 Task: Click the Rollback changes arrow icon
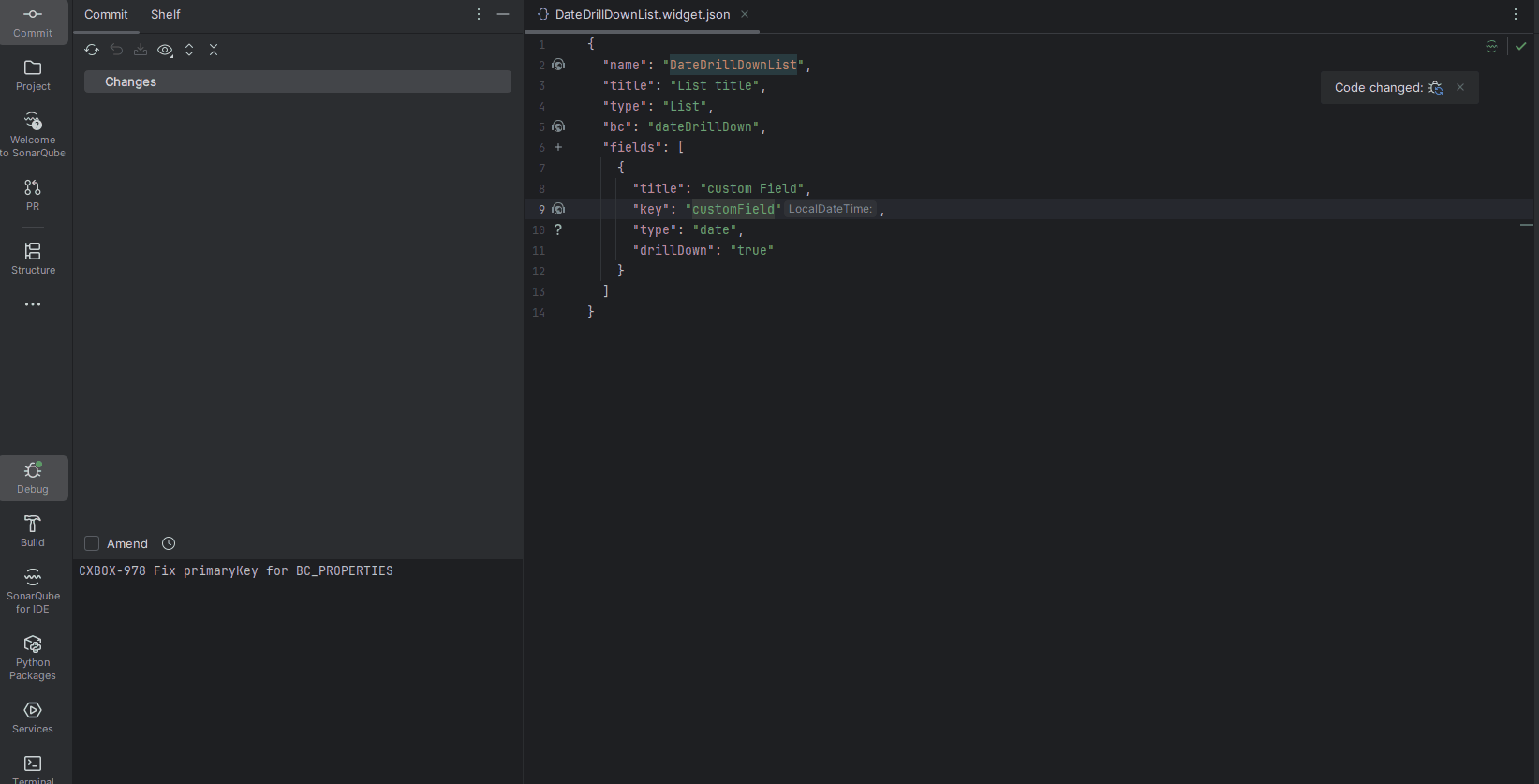116,50
